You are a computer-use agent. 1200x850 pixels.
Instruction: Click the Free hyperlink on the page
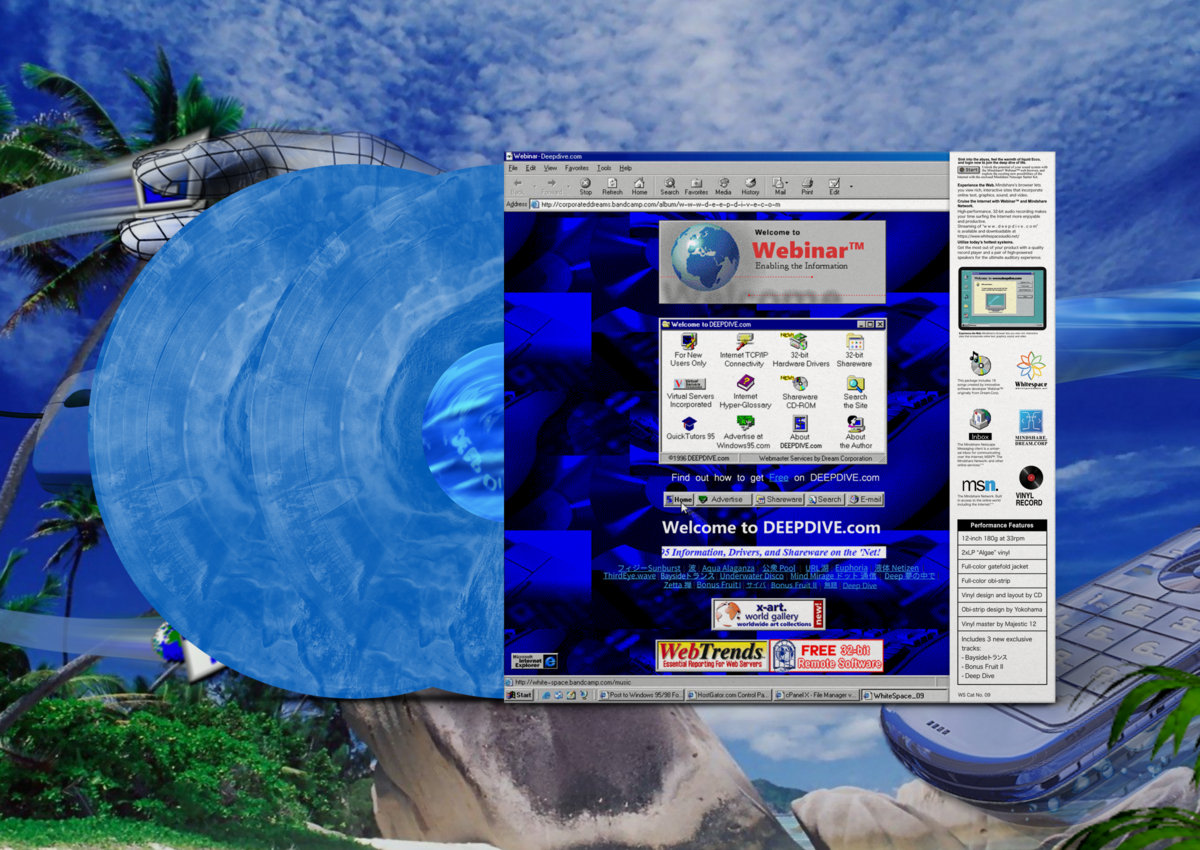point(778,478)
